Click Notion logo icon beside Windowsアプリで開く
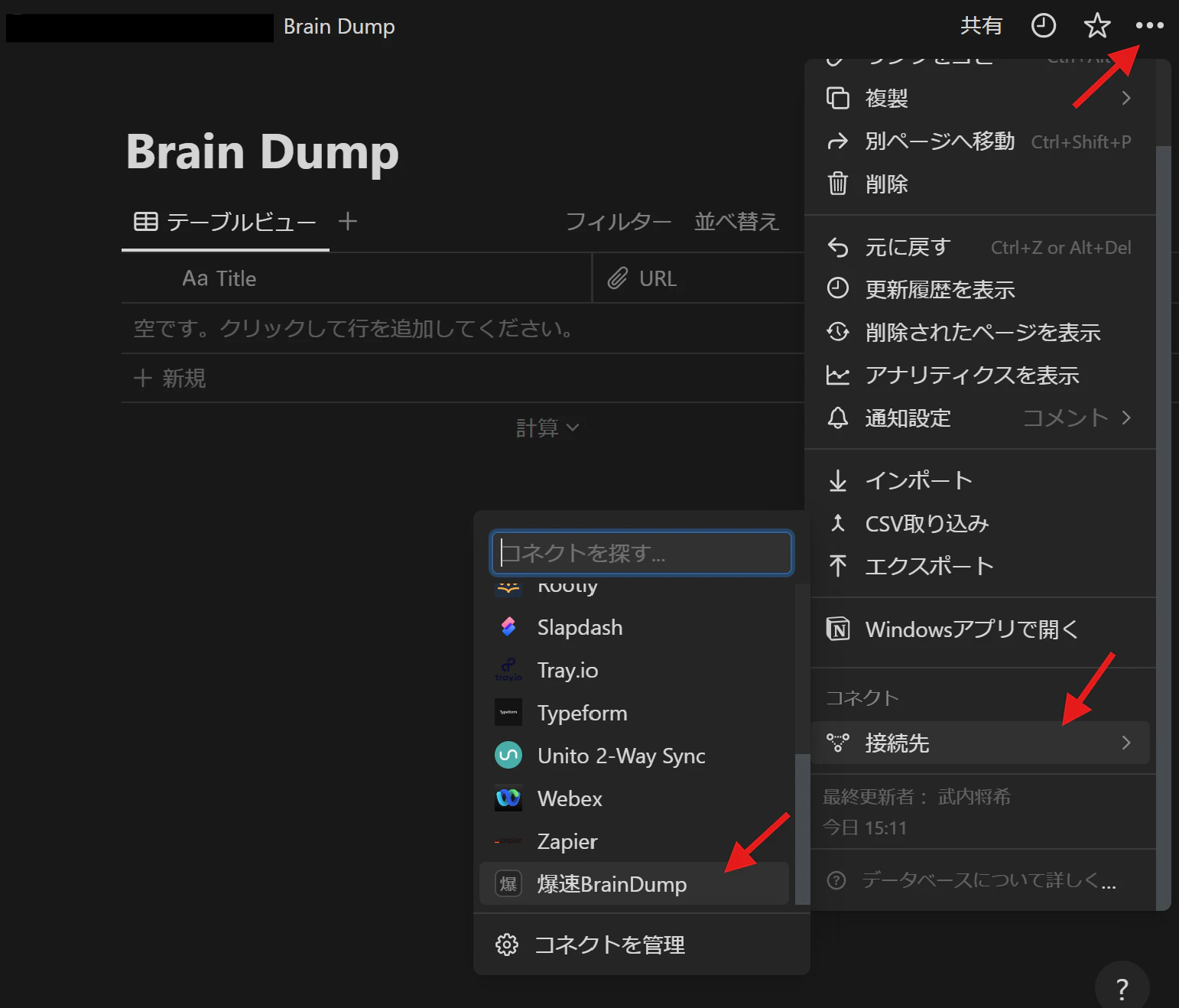This screenshot has width=1179, height=1008. click(x=838, y=629)
